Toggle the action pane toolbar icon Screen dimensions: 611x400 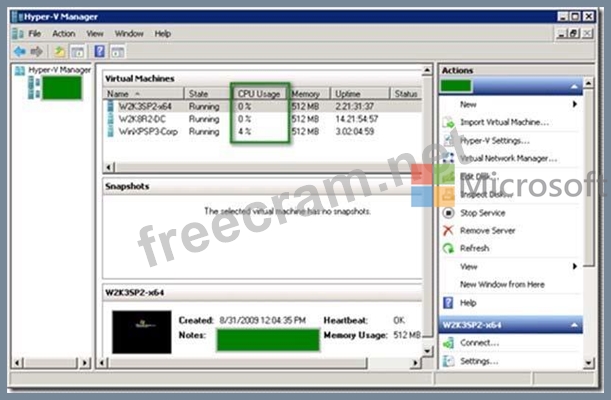(117, 51)
